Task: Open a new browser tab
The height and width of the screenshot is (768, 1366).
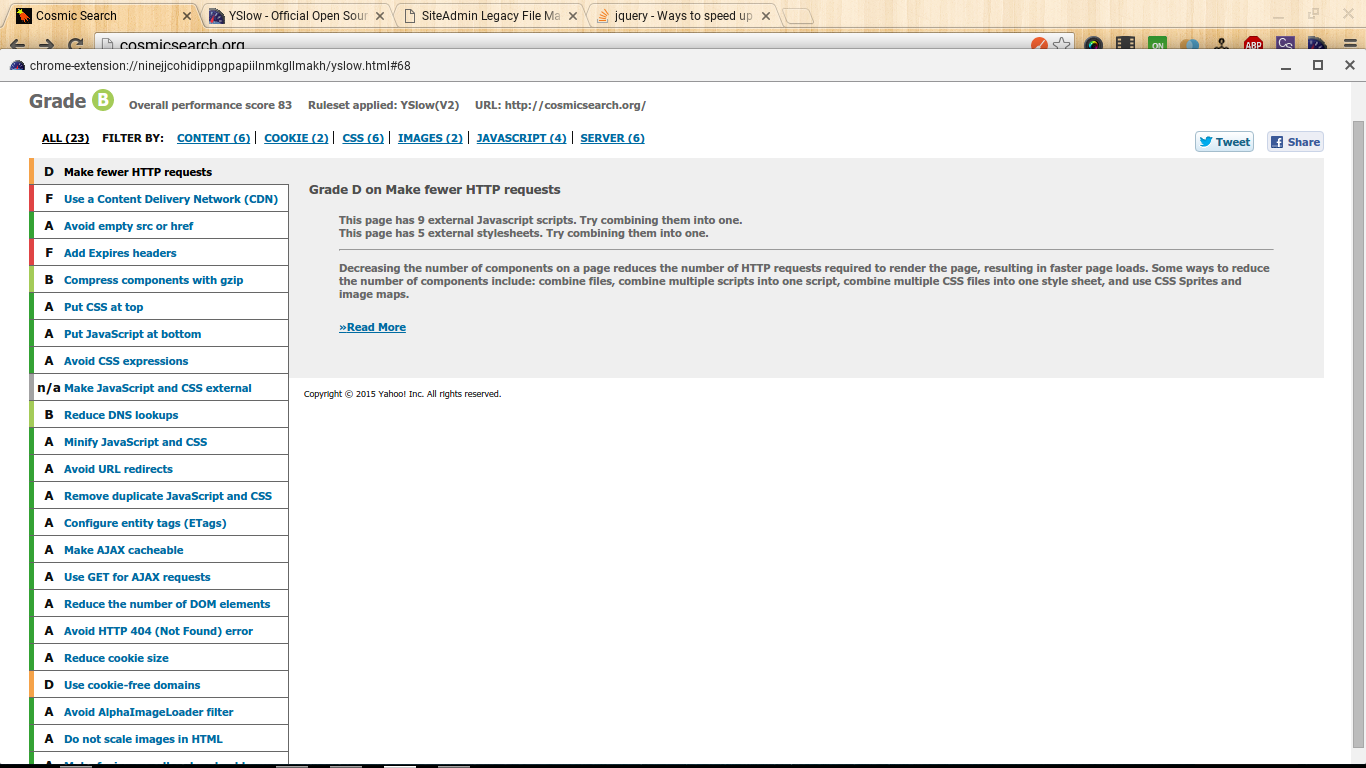Action: tap(797, 16)
